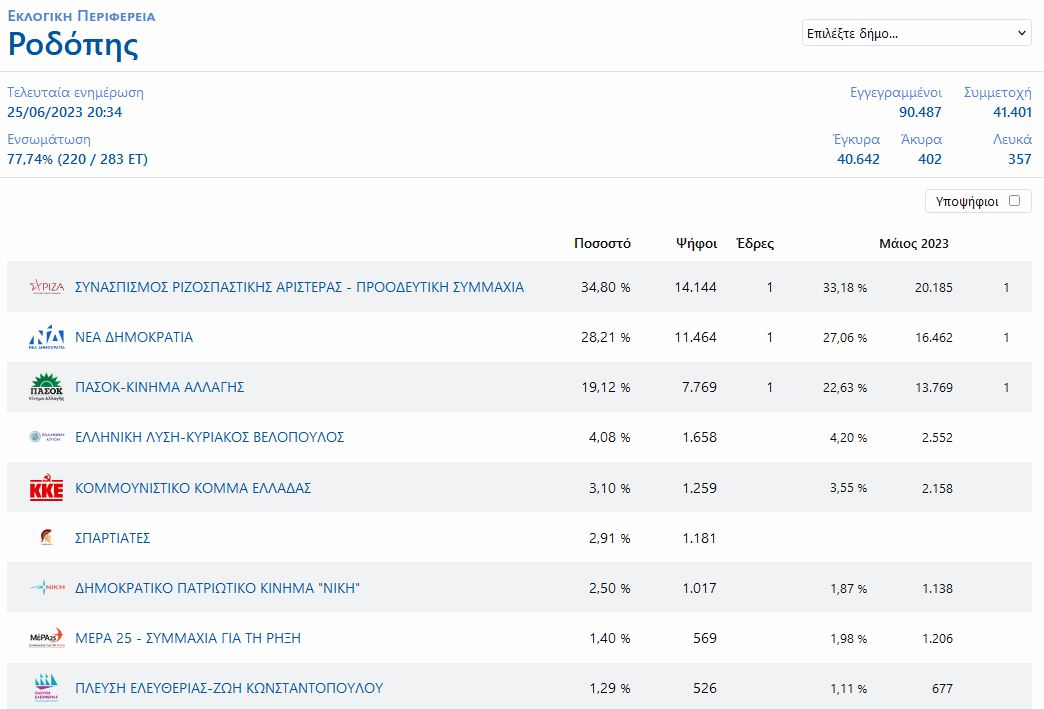1044x709 pixels.
Task: Click the Ροδόπης region heading
Action: pos(73,44)
